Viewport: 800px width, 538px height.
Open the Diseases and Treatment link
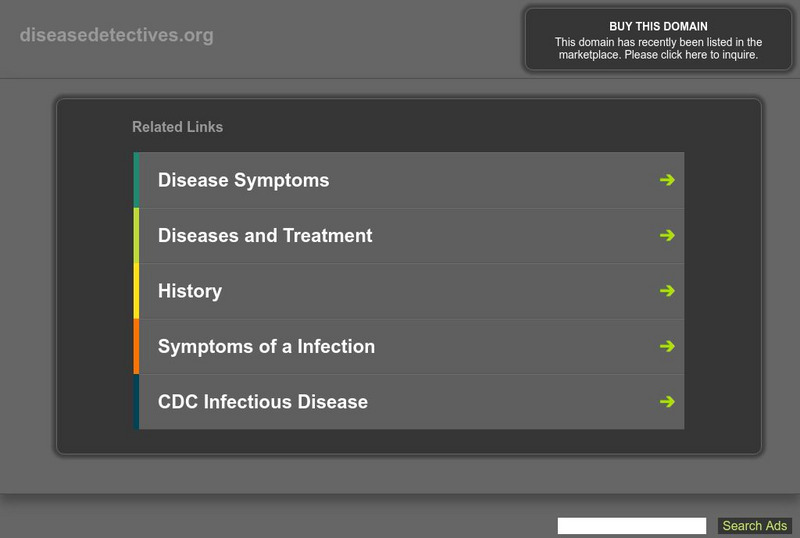point(265,236)
